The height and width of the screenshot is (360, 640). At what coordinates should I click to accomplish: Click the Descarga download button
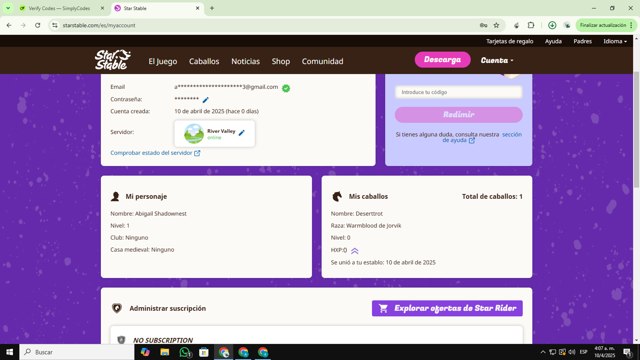(442, 60)
